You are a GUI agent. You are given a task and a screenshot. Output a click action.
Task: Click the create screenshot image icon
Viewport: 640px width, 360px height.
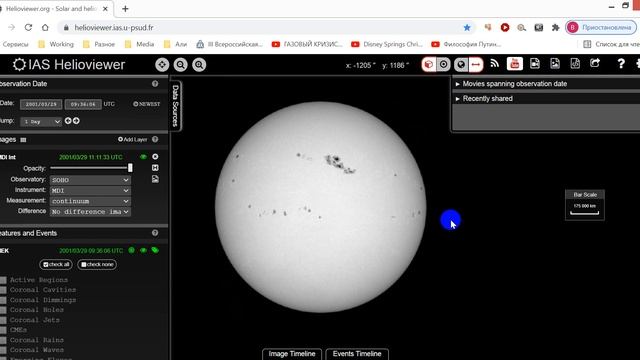coord(555,64)
